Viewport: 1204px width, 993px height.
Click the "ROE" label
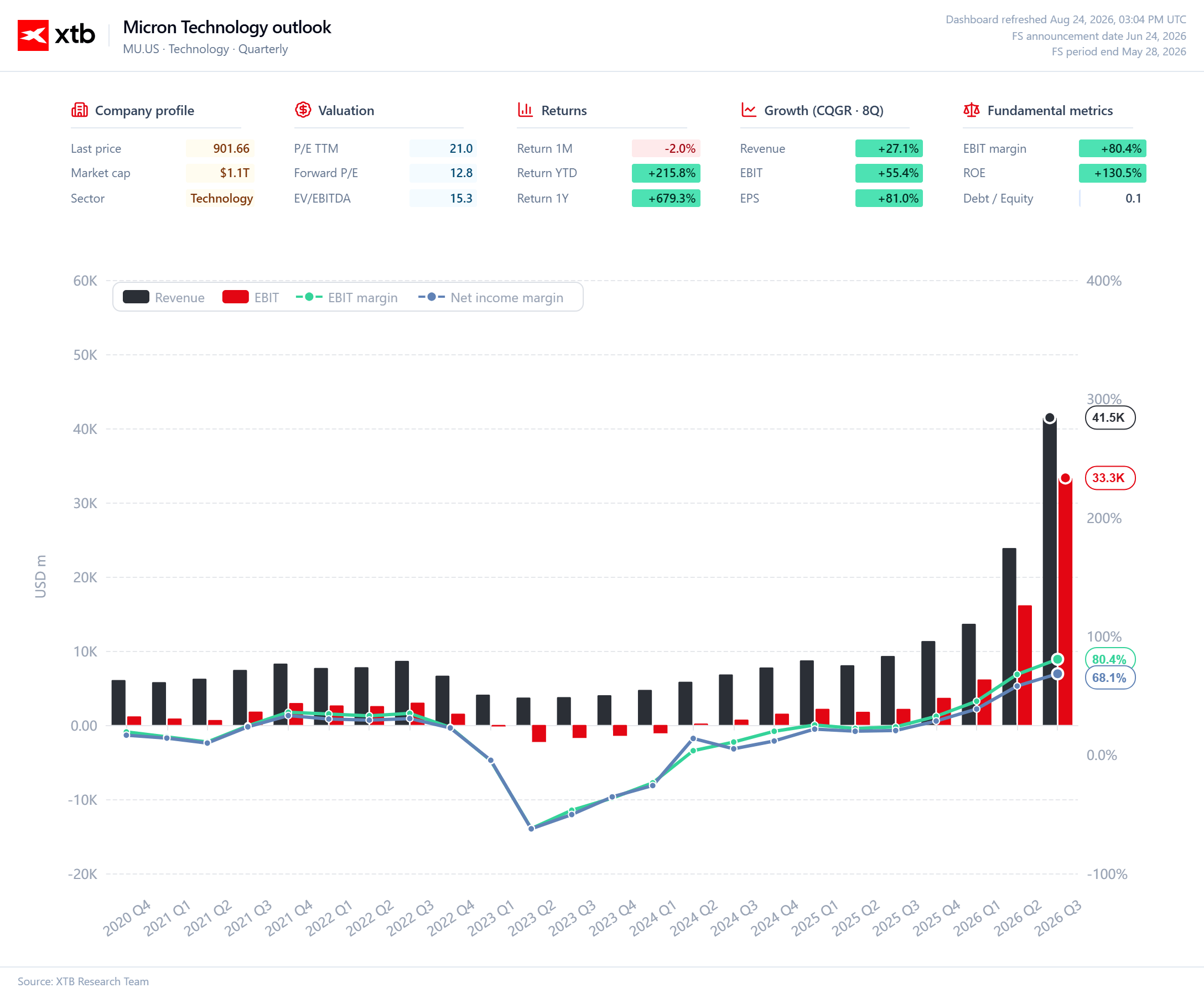click(974, 173)
